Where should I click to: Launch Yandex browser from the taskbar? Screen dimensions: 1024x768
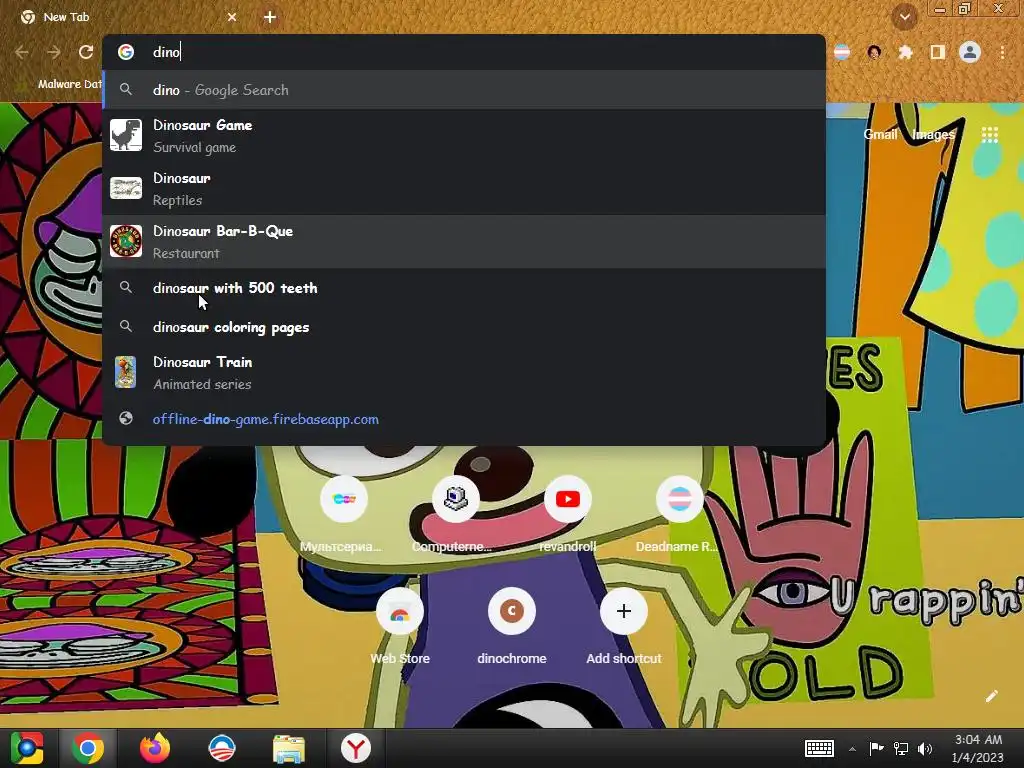pos(356,748)
